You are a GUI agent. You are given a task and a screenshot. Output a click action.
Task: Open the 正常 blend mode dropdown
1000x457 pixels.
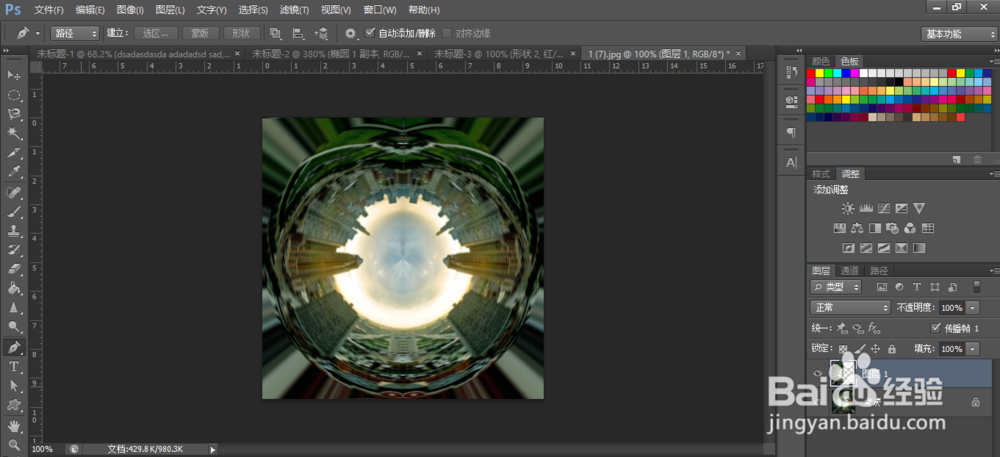[850, 308]
